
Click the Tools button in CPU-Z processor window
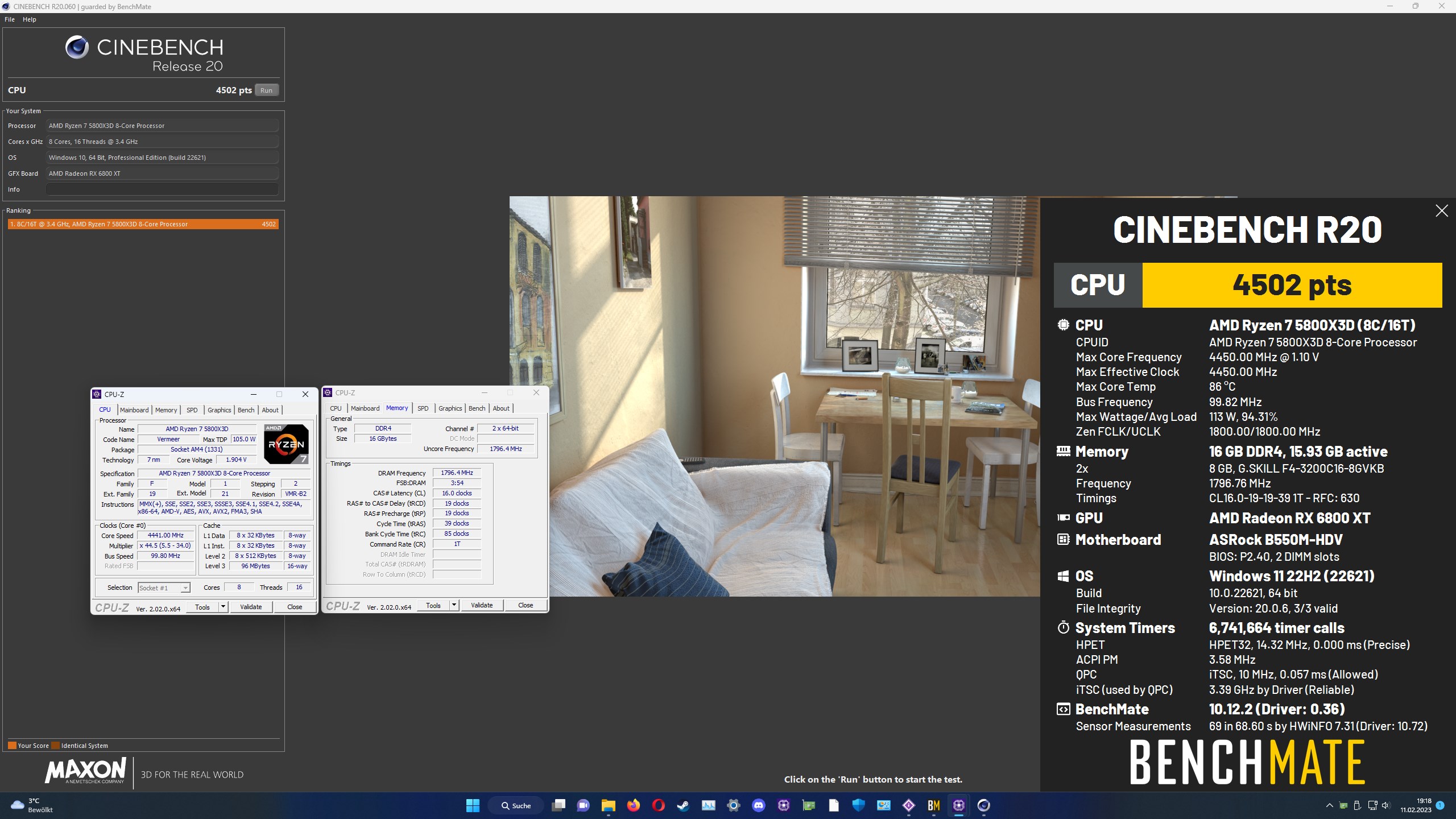point(202,607)
